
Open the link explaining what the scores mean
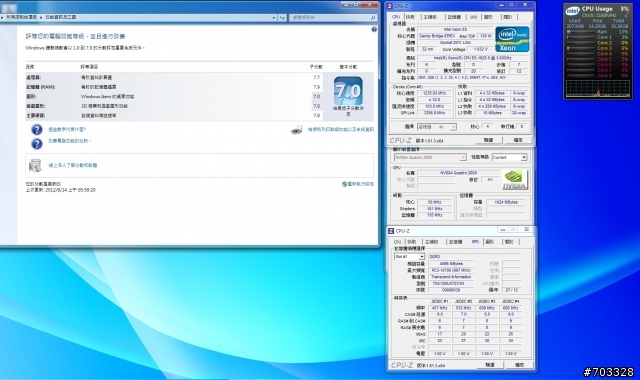[x=67, y=130]
